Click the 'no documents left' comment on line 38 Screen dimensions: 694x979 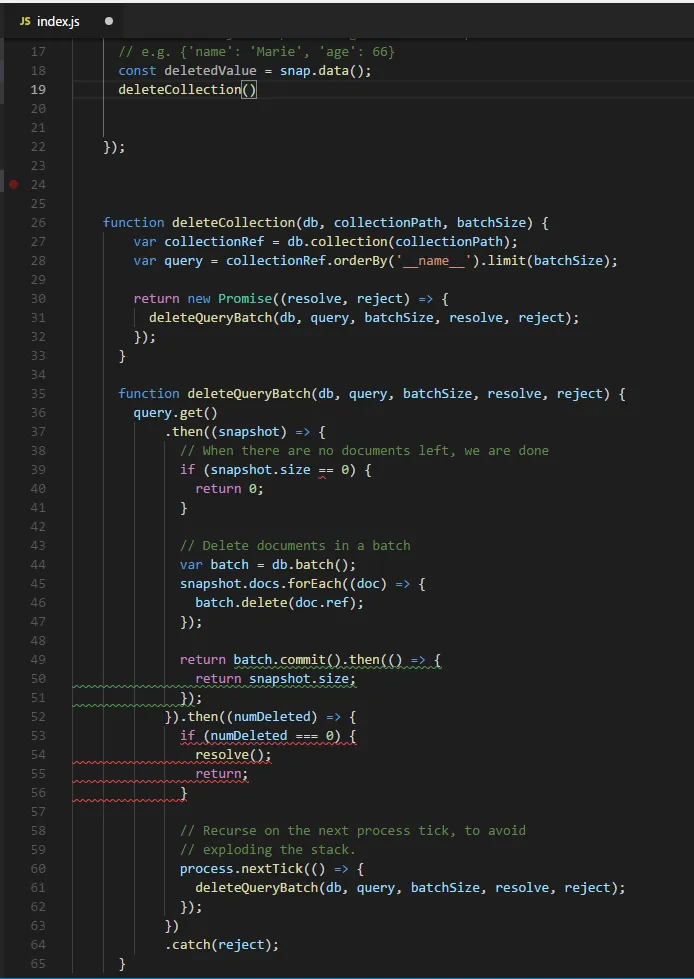point(364,450)
